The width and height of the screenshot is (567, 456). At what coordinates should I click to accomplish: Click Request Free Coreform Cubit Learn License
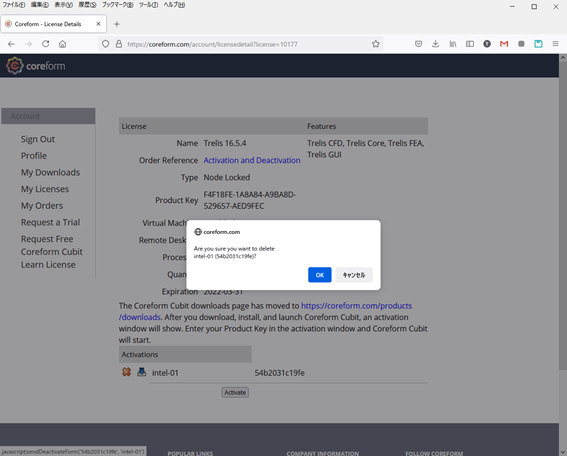click(x=52, y=252)
